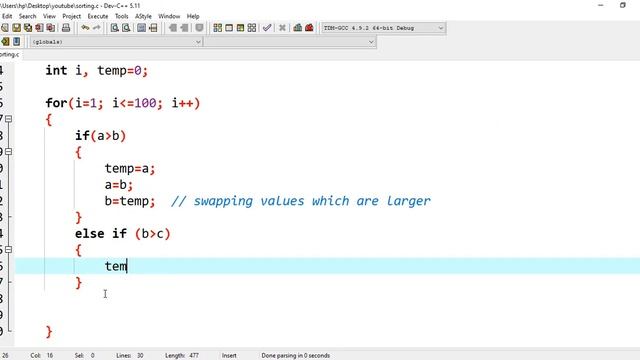Click the 'Col: 16' status entry

click(x=42, y=356)
